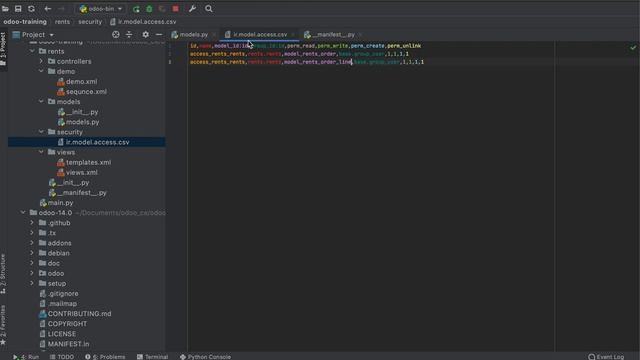Click the Open folder icon in the toolbar

coord(5,9)
